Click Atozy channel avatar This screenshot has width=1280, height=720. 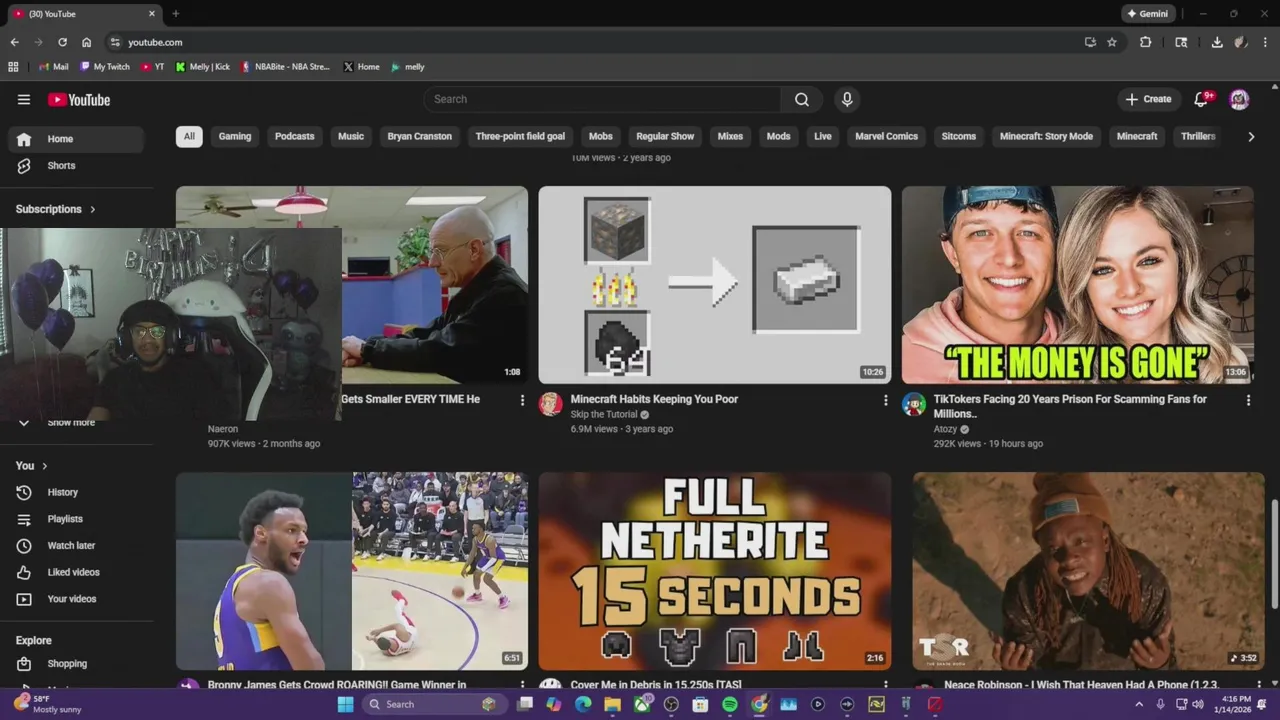tap(913, 403)
